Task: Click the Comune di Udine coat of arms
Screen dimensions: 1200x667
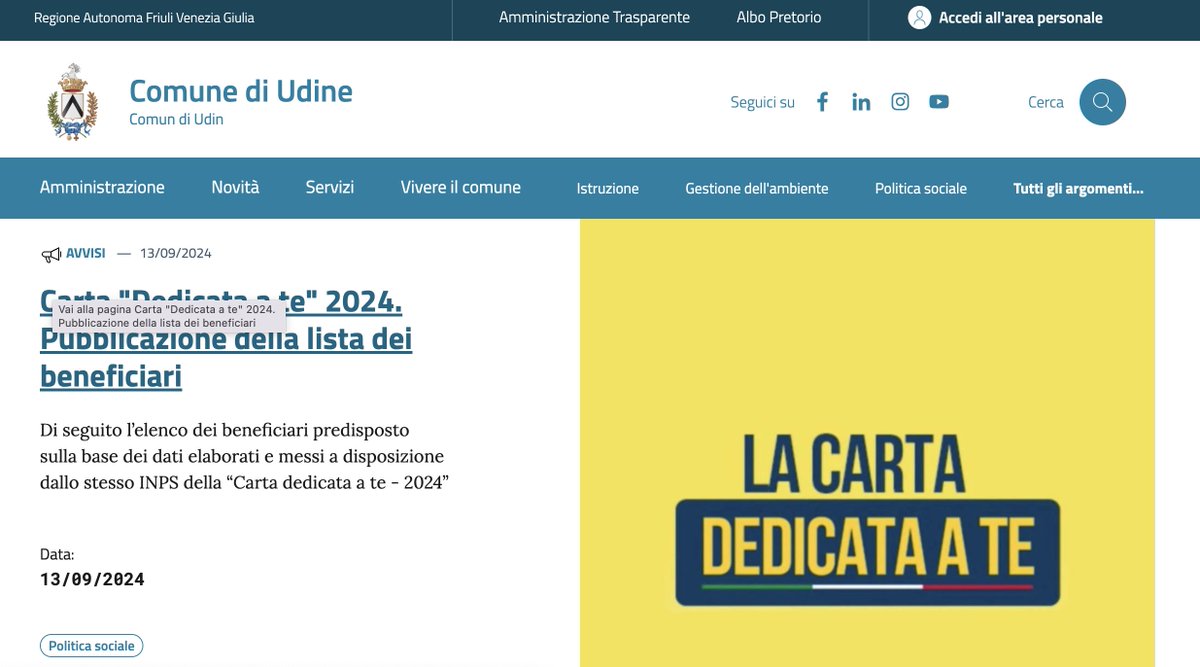Action: tap(71, 100)
